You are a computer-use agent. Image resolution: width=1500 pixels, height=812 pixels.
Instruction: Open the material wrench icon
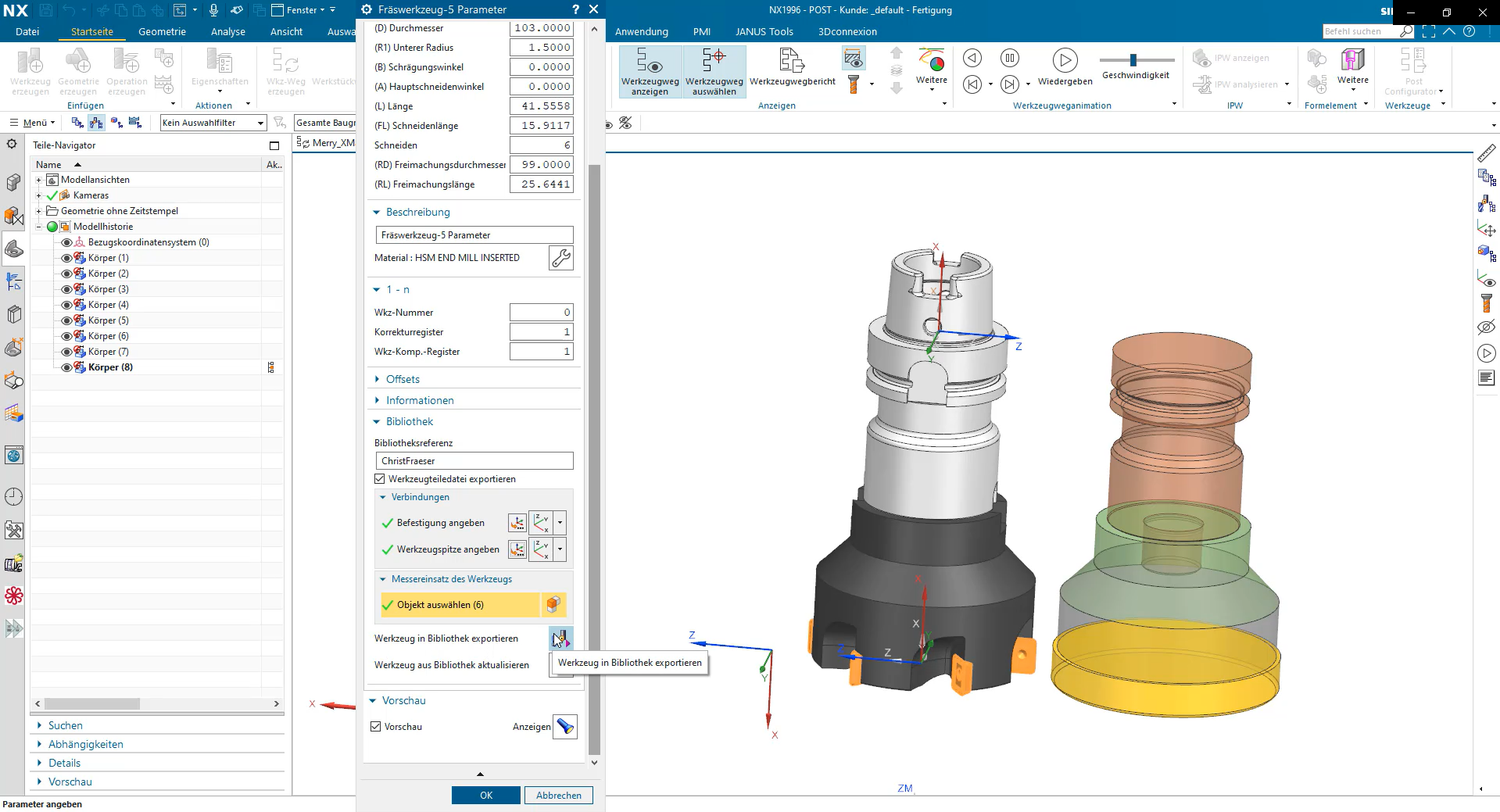(x=561, y=258)
